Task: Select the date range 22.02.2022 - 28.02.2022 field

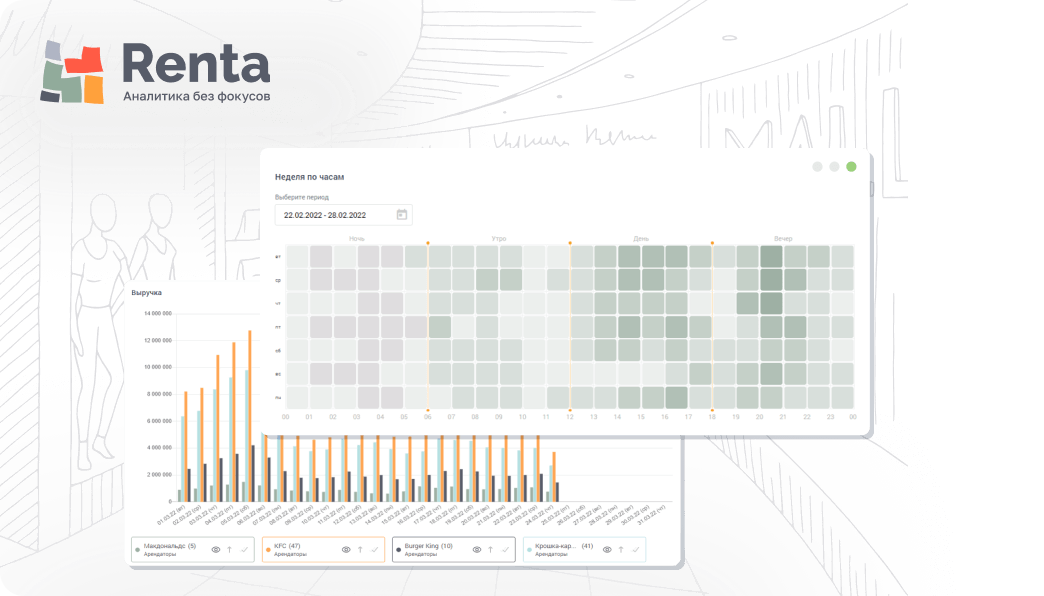Action: pyautogui.click(x=344, y=215)
